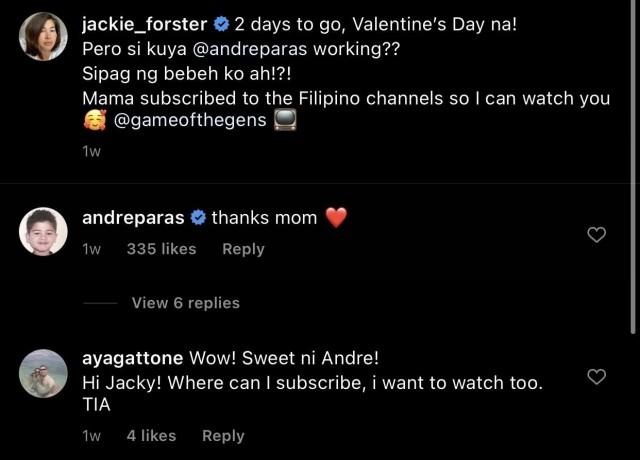Click the ayagattone username
Viewport: 640px width, 460px height.
[x=134, y=357]
